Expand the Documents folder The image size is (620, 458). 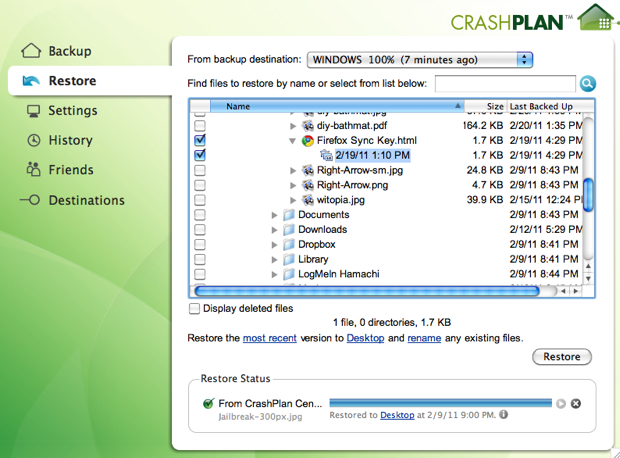tap(274, 215)
